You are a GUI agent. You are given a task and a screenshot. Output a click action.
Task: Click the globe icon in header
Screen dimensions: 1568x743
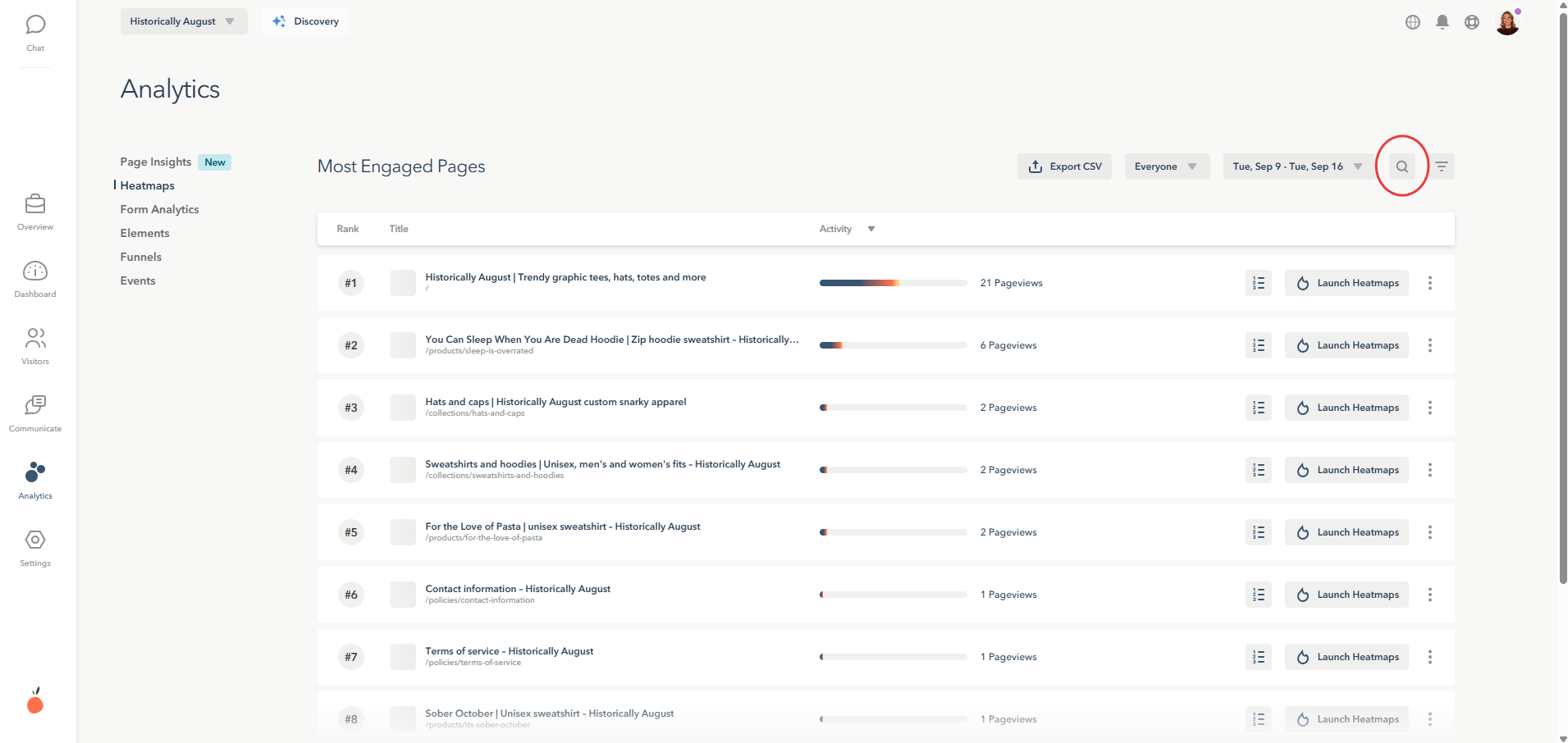[x=1413, y=22]
